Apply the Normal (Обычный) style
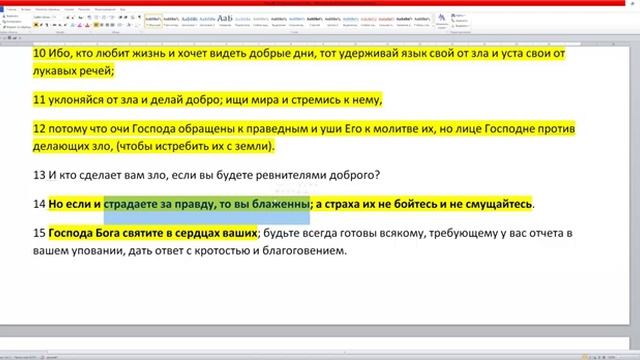This screenshot has height=360, width=640. coord(153,21)
